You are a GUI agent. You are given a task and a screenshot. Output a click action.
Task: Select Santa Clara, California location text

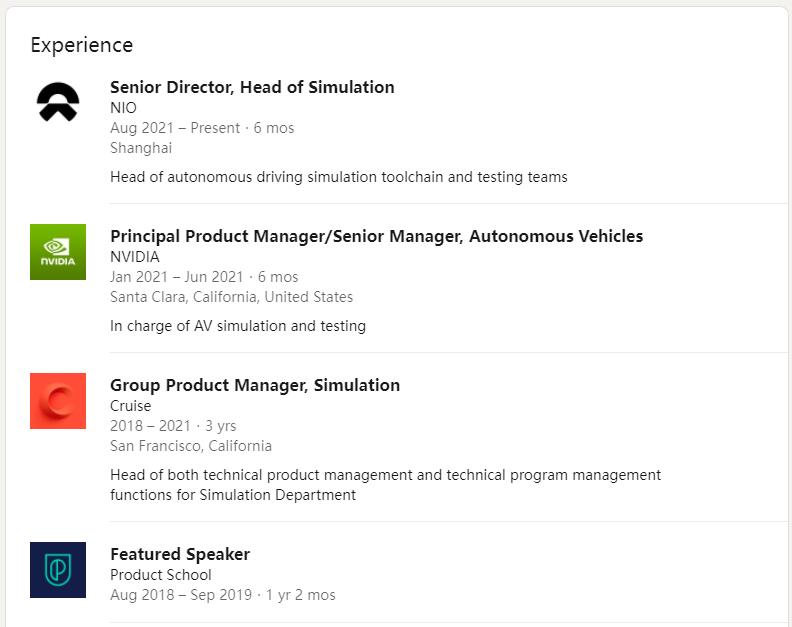(x=231, y=297)
